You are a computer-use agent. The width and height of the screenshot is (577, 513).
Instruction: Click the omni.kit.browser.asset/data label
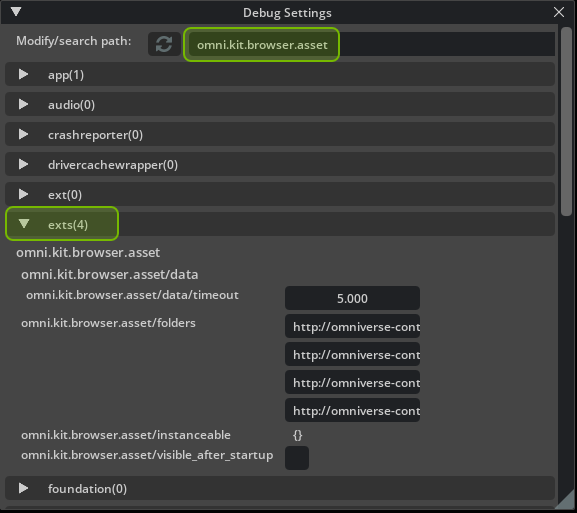point(110,275)
